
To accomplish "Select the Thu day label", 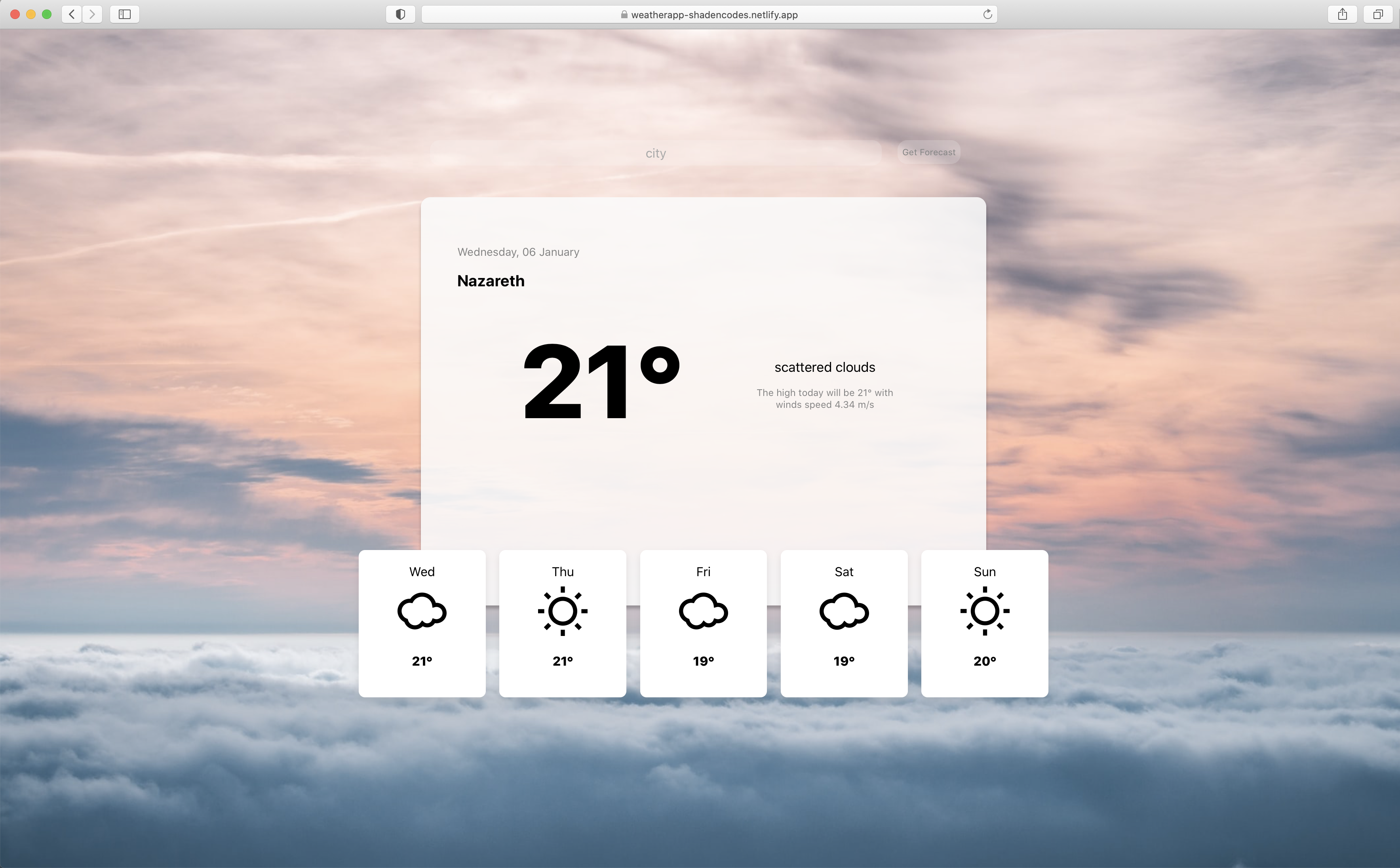I will click(563, 572).
